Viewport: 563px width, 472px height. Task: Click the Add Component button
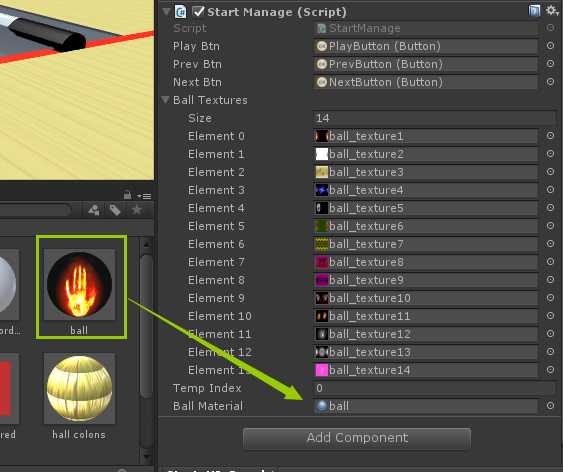[x=357, y=438]
